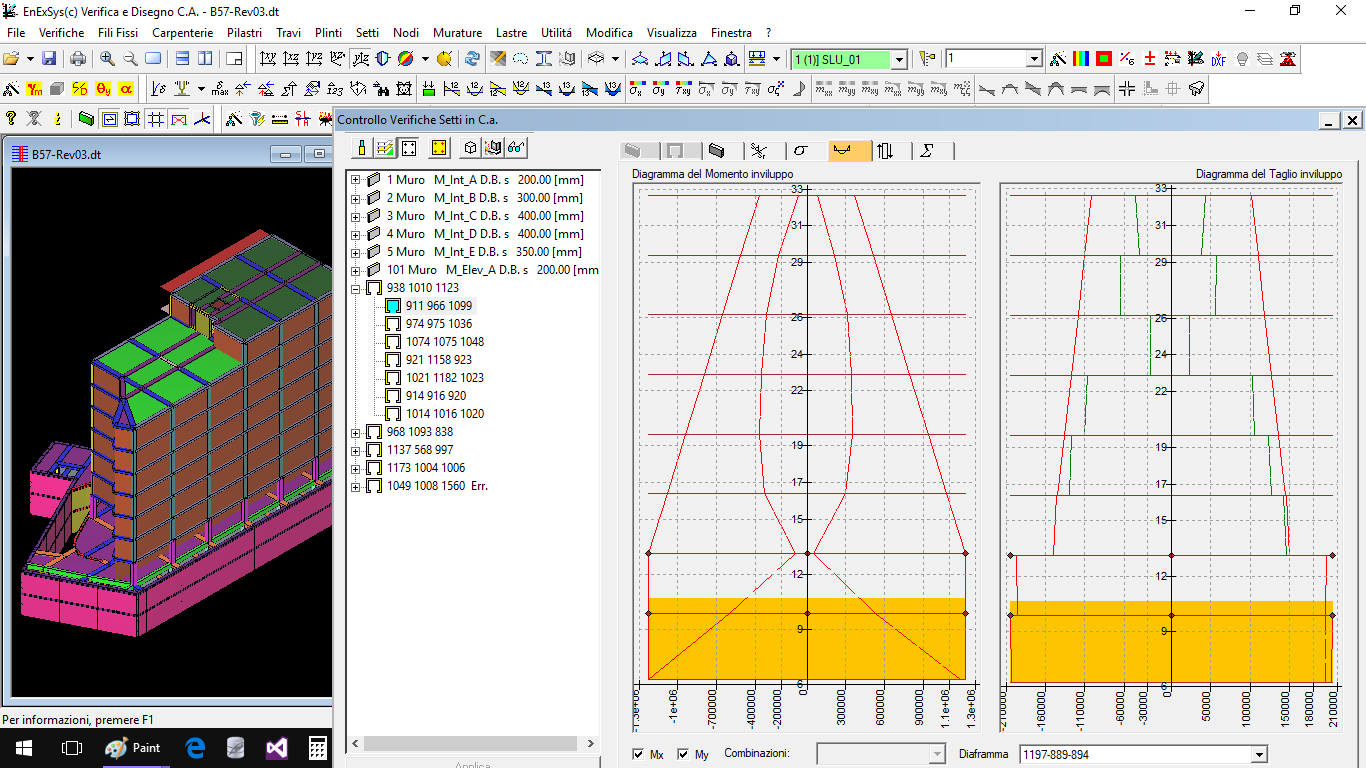Click the theta y icon
1366x768 pixels.
click(x=103, y=89)
